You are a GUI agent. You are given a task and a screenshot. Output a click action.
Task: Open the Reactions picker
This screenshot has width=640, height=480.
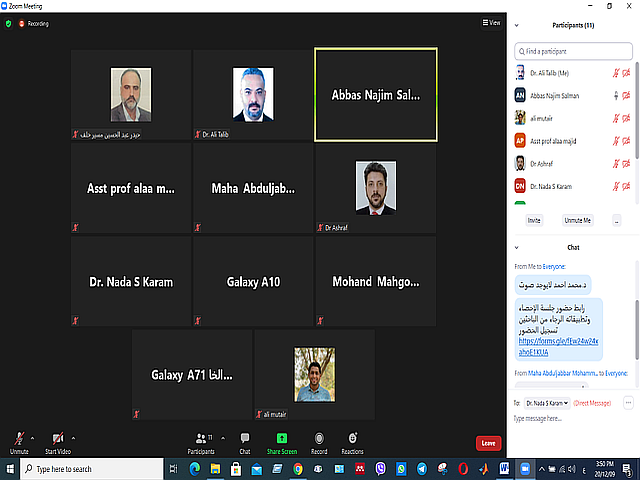353,439
